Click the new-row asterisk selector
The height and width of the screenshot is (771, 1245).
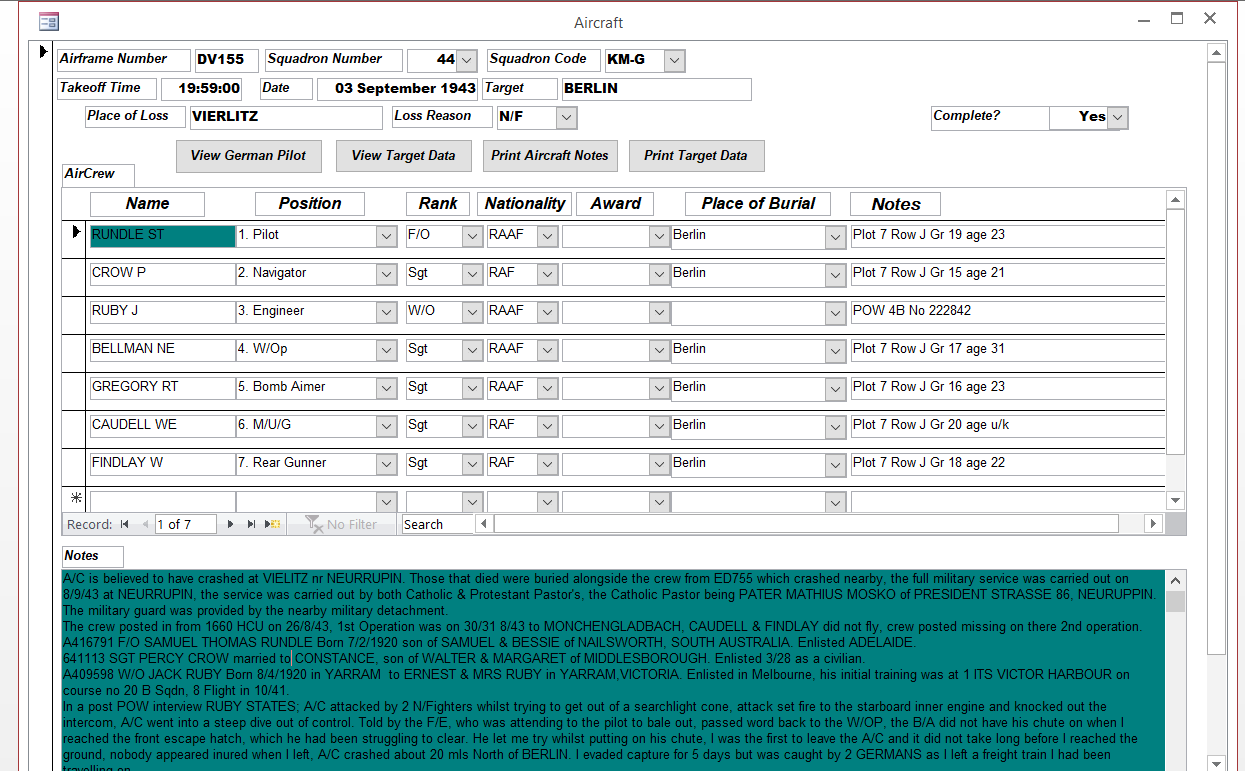point(75,499)
